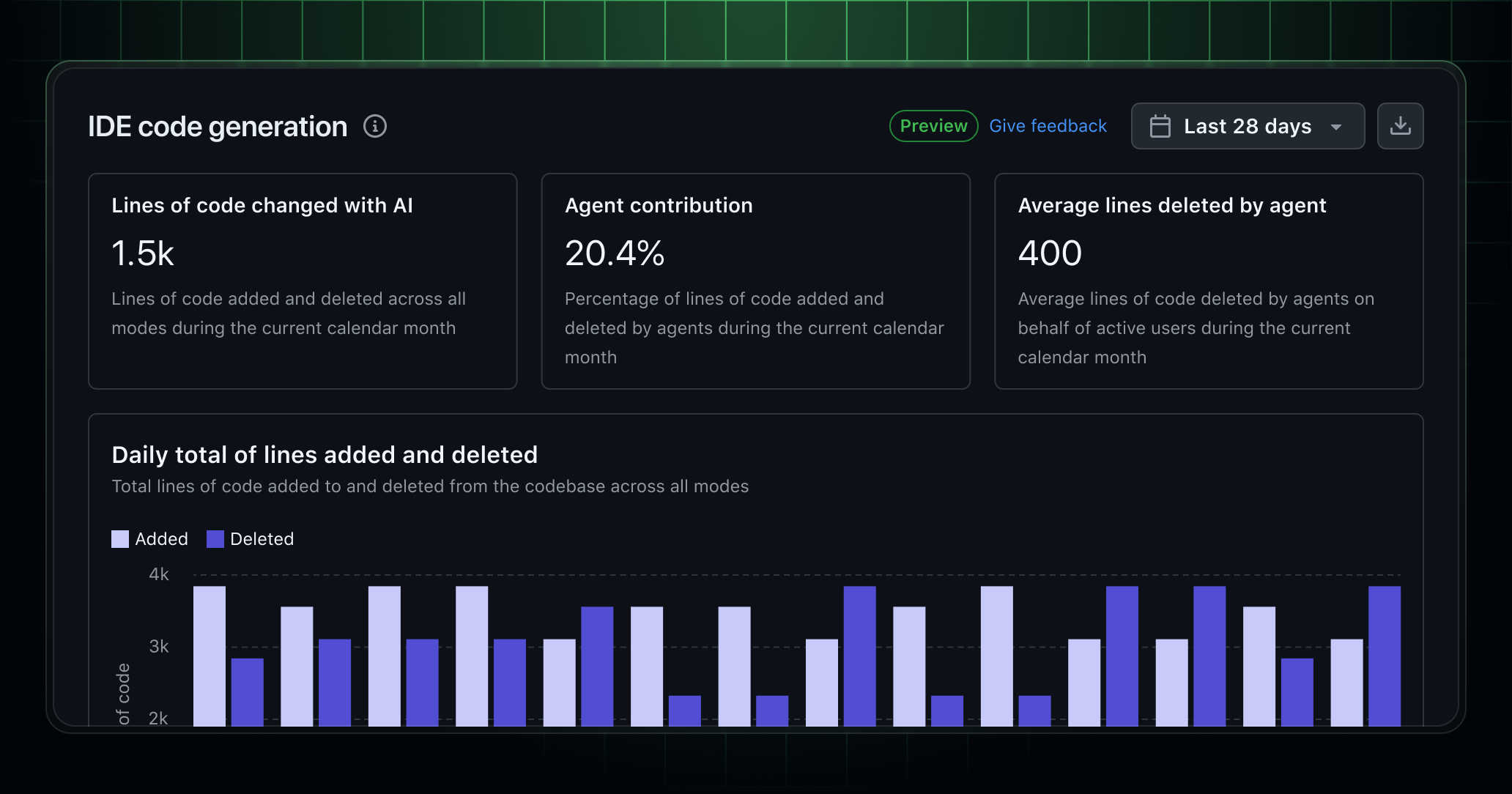Click the Preview badge

[933, 125]
